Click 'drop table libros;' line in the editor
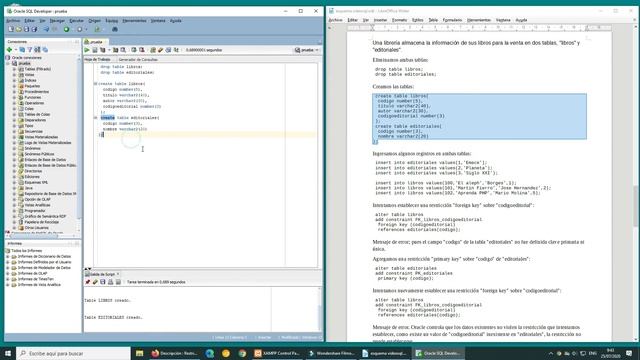Image resolution: width=640 pixels, height=360 pixels. point(121,67)
